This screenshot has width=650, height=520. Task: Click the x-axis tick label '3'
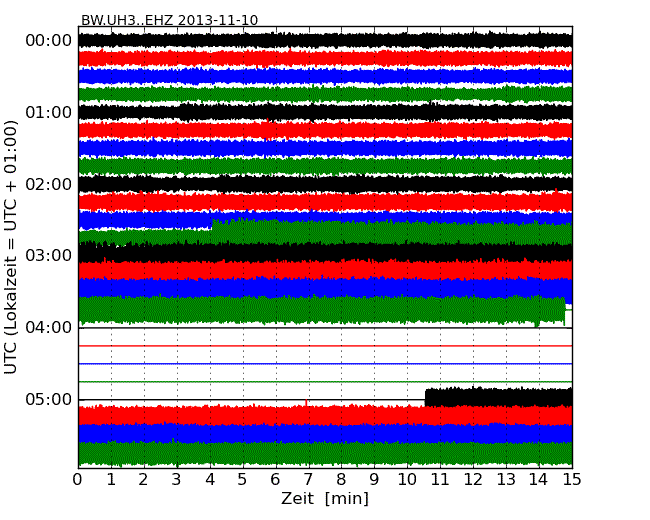point(177,480)
